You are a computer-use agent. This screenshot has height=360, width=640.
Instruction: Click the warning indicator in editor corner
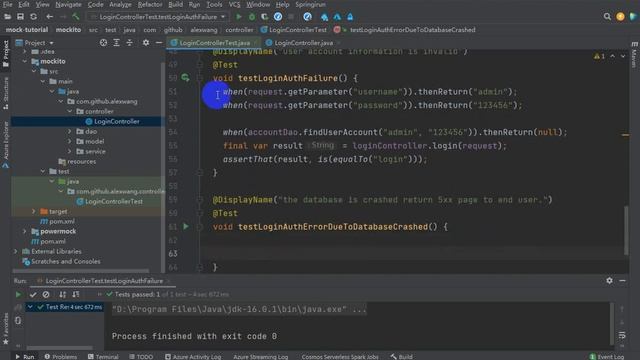pos(599,56)
